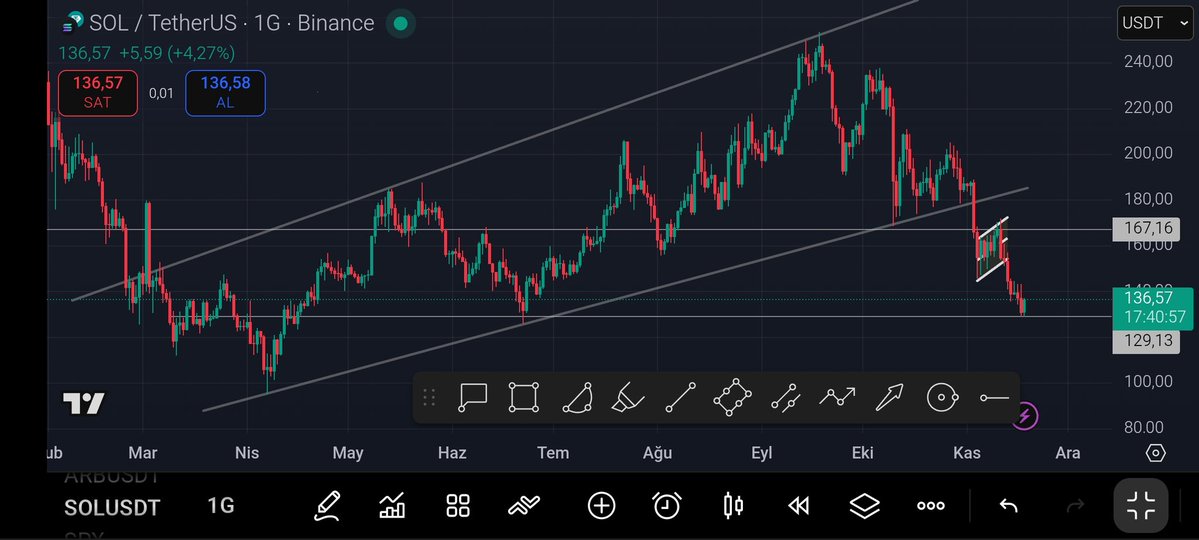Undo last action with back arrow
1199x540 pixels.
[1009, 506]
